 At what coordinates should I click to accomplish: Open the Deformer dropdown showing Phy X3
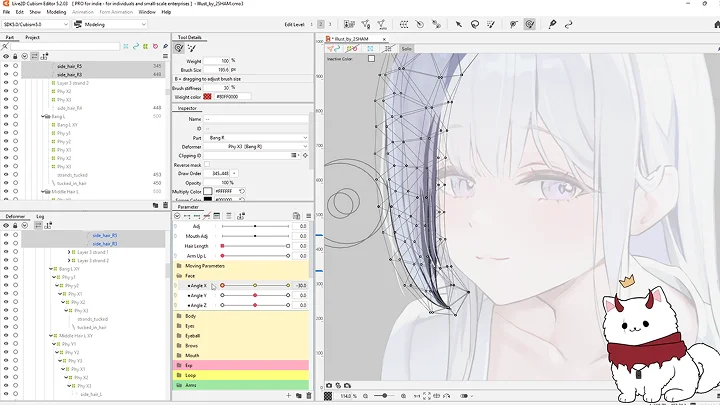click(256, 146)
